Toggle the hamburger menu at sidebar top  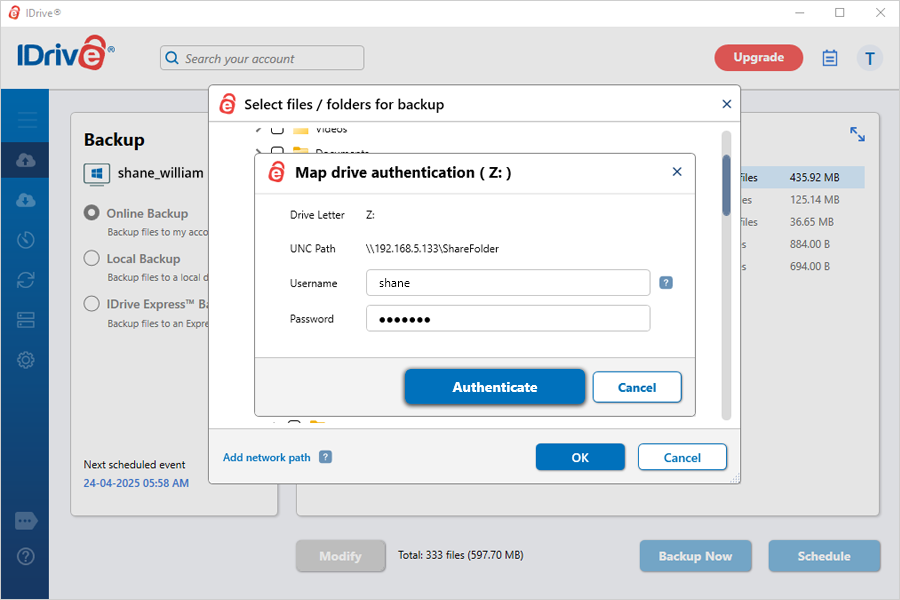(x=27, y=121)
